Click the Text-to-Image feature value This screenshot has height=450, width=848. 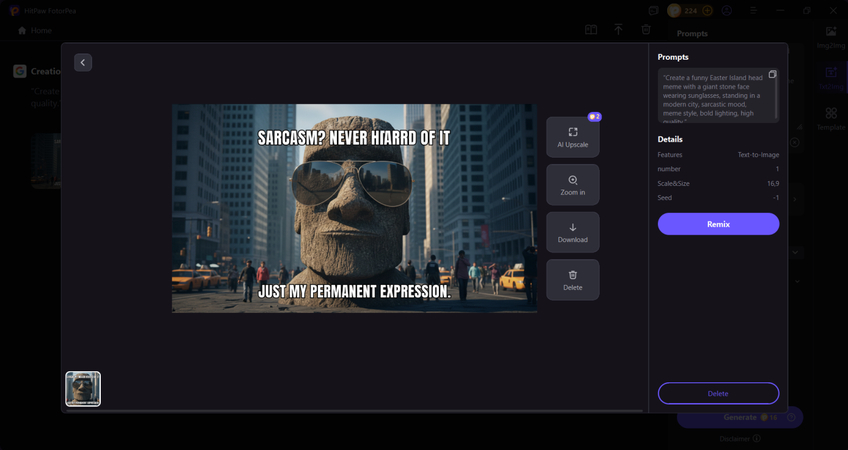[x=758, y=155]
